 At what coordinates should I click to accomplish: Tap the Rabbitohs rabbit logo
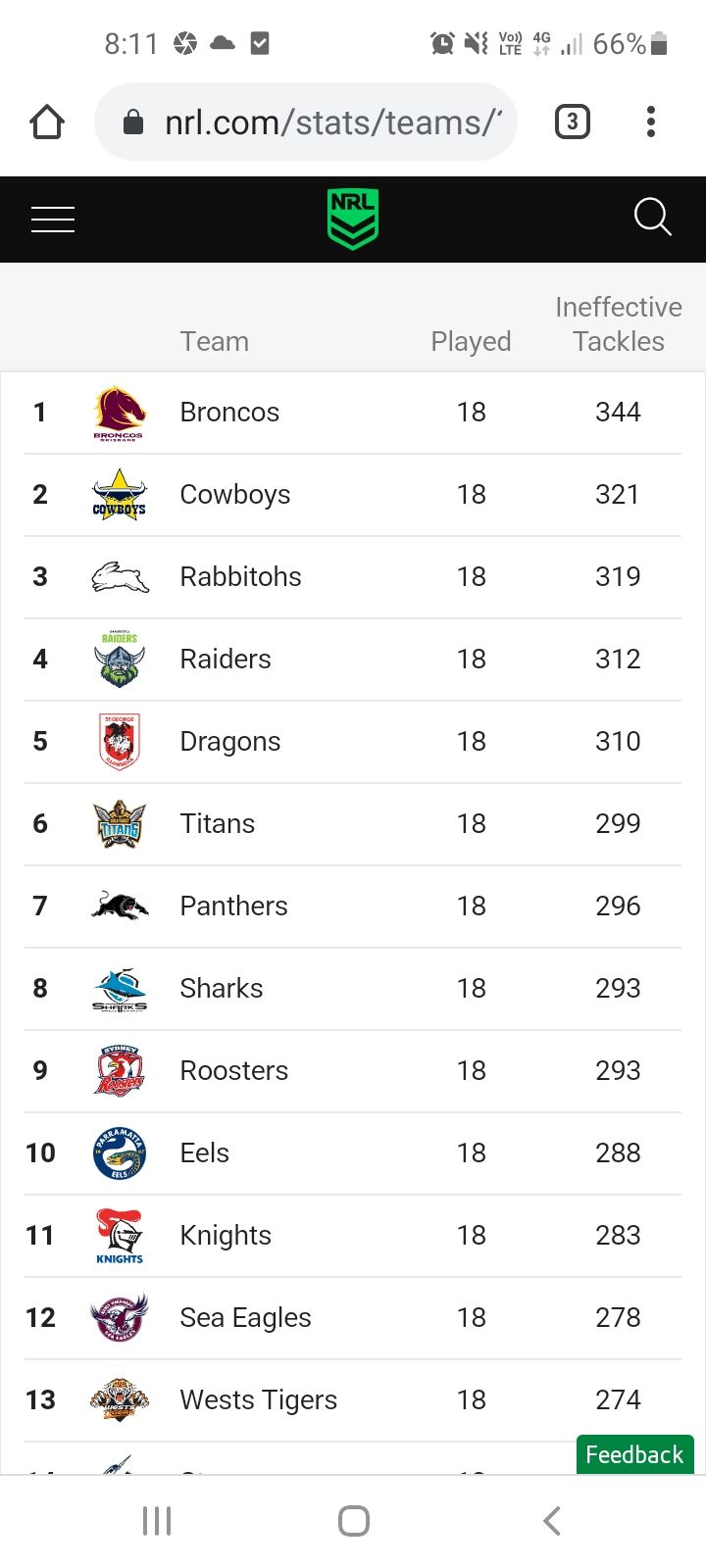coord(120,577)
